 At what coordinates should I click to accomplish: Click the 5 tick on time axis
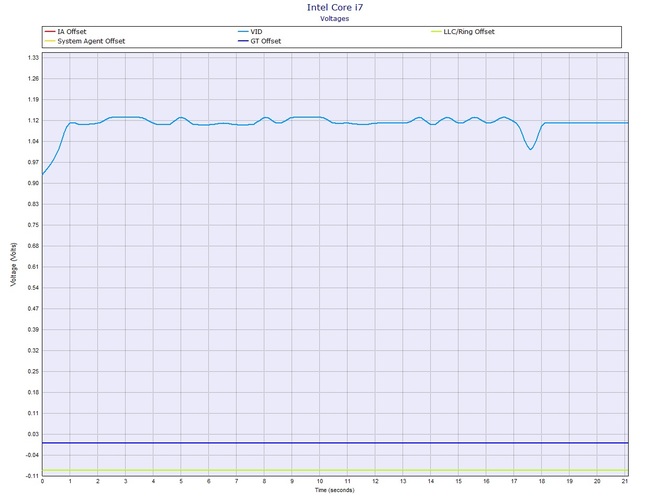coord(181,481)
